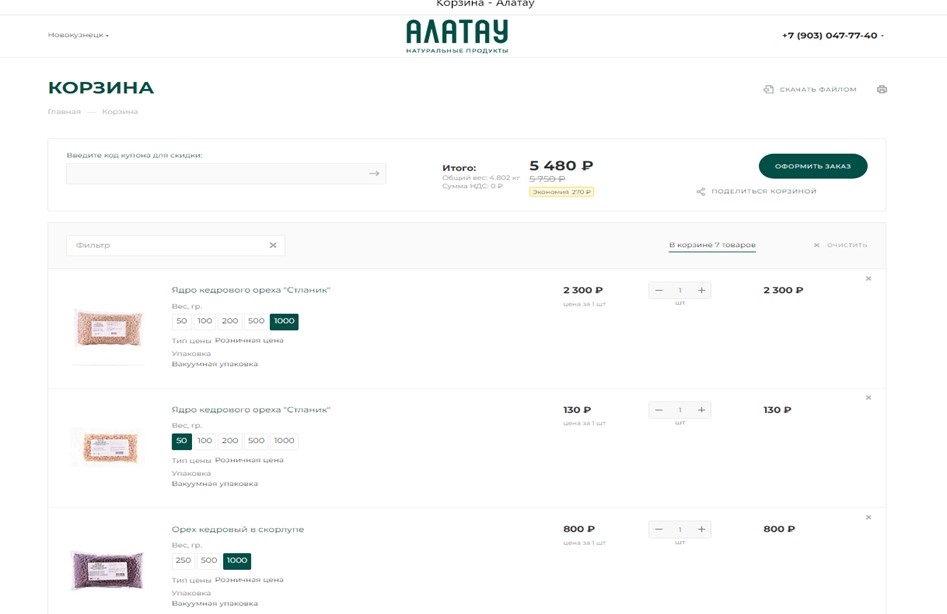Click the X next to Очистить
This screenshot has width=947, height=614.
[x=816, y=244]
